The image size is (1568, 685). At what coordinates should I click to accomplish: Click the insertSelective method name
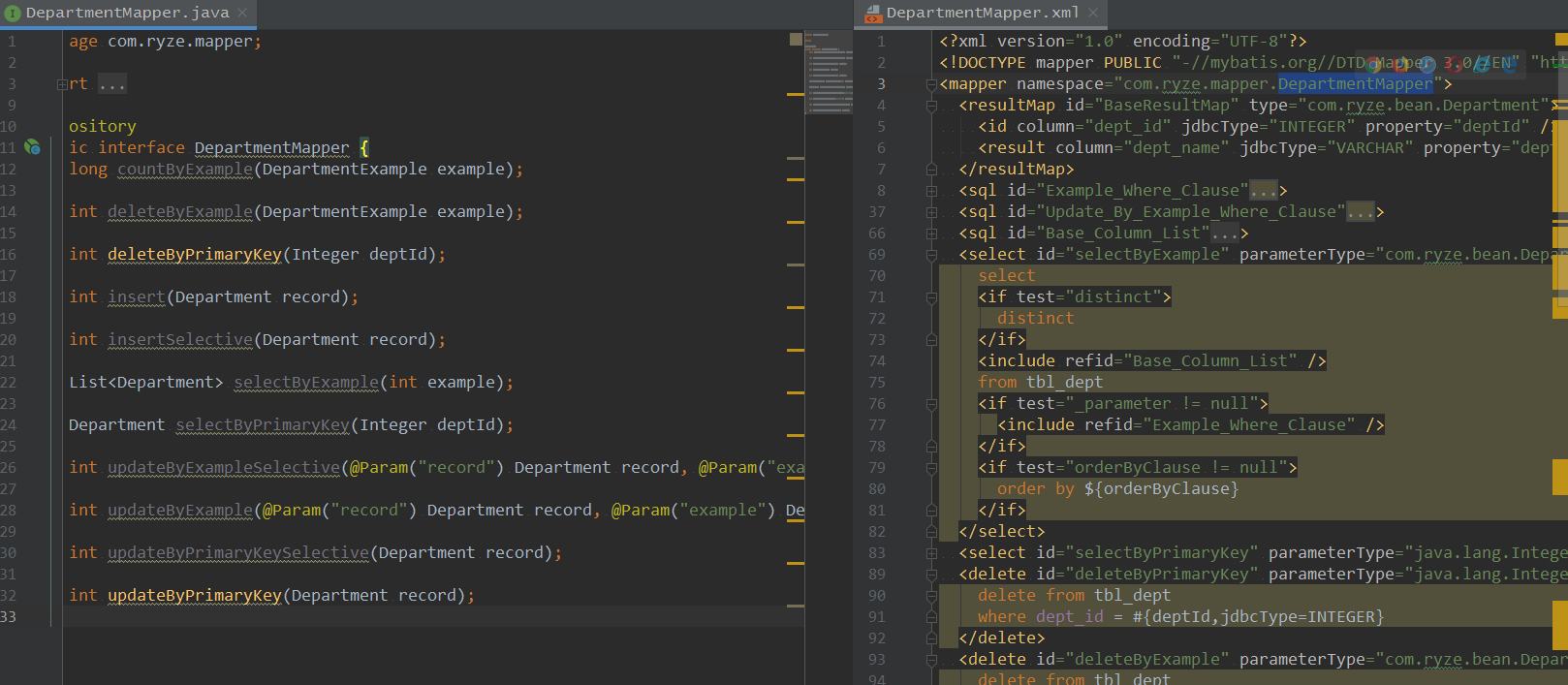[180, 340]
